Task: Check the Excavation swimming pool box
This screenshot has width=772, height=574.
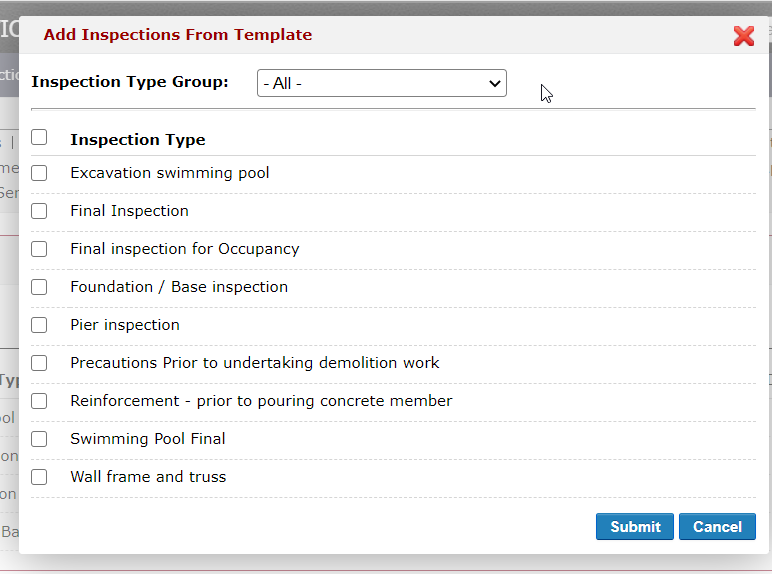Action: [39, 173]
